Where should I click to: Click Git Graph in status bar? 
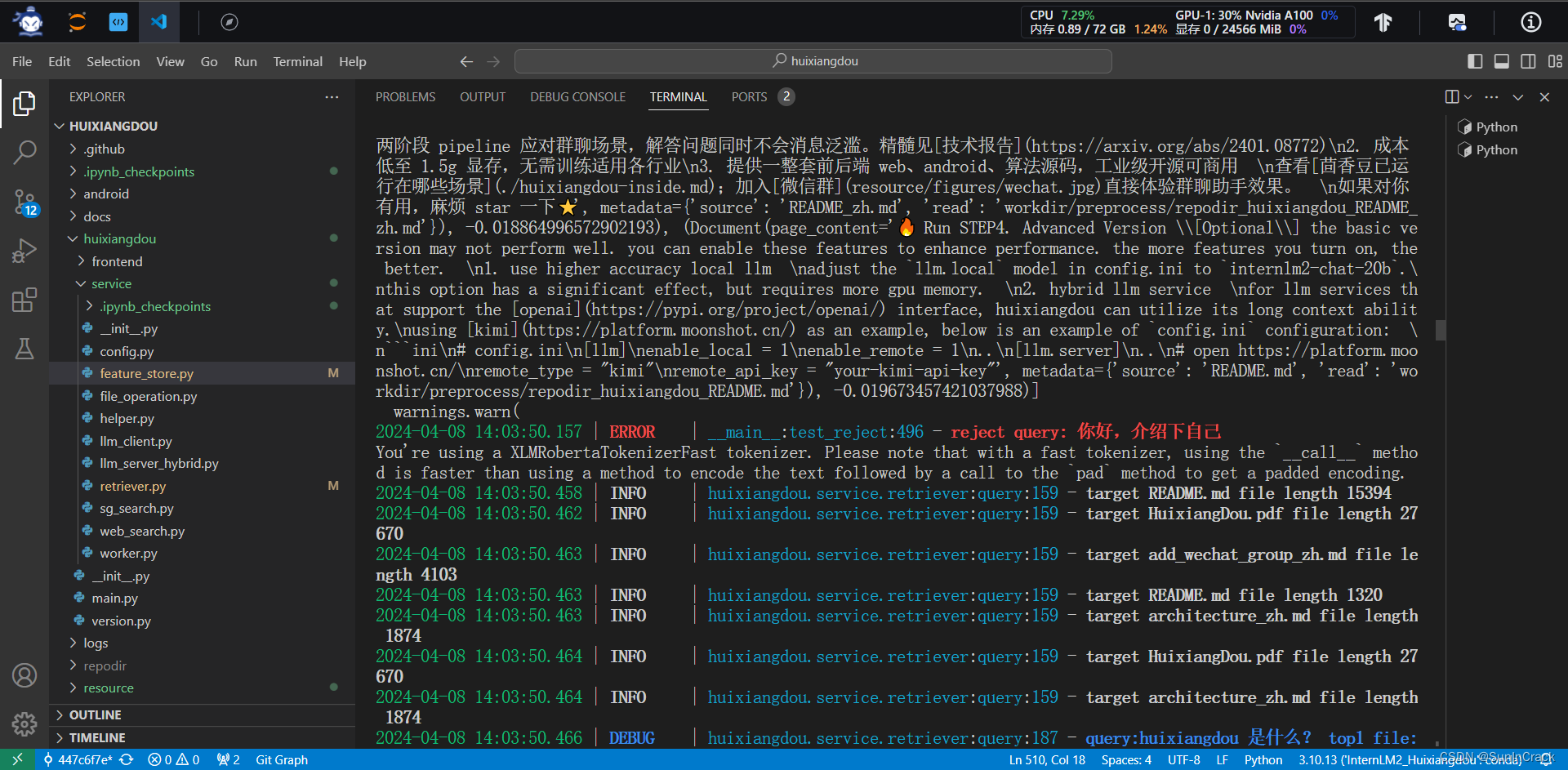(x=282, y=759)
